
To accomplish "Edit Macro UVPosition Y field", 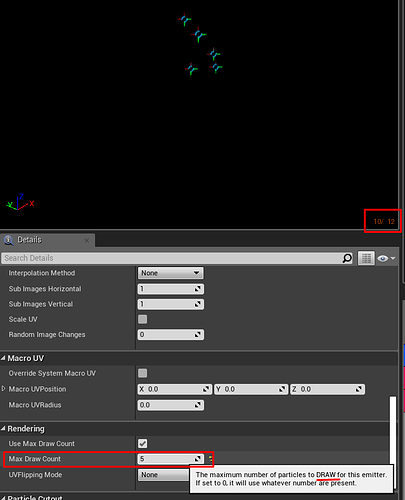I will (x=251, y=389).
